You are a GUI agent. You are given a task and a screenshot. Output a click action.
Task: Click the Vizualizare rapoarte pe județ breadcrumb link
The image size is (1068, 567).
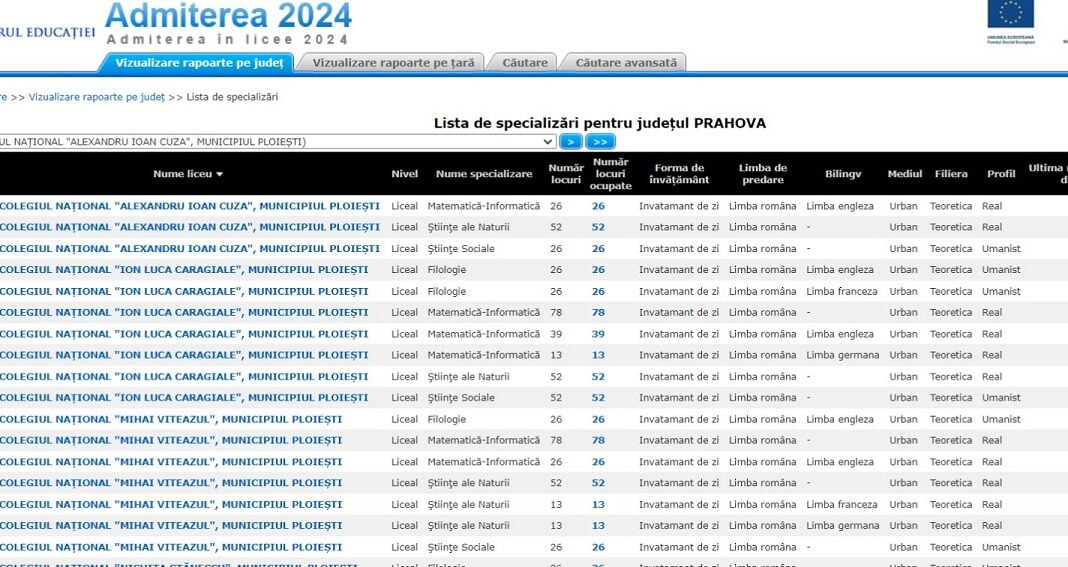(97, 97)
